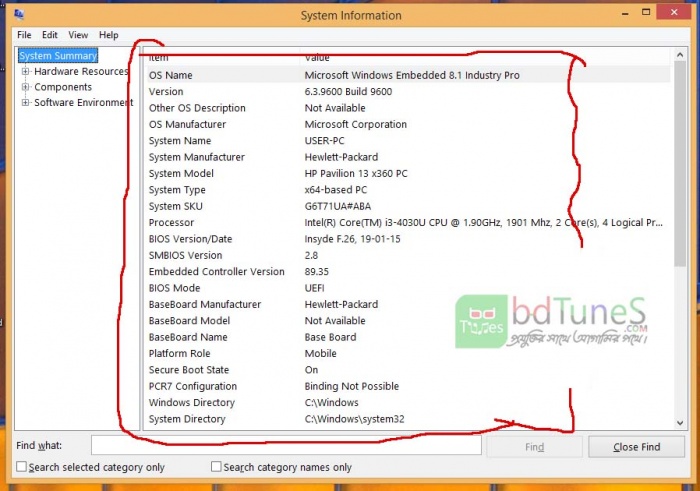Open the File menu
700x491 pixels.
pos(24,35)
